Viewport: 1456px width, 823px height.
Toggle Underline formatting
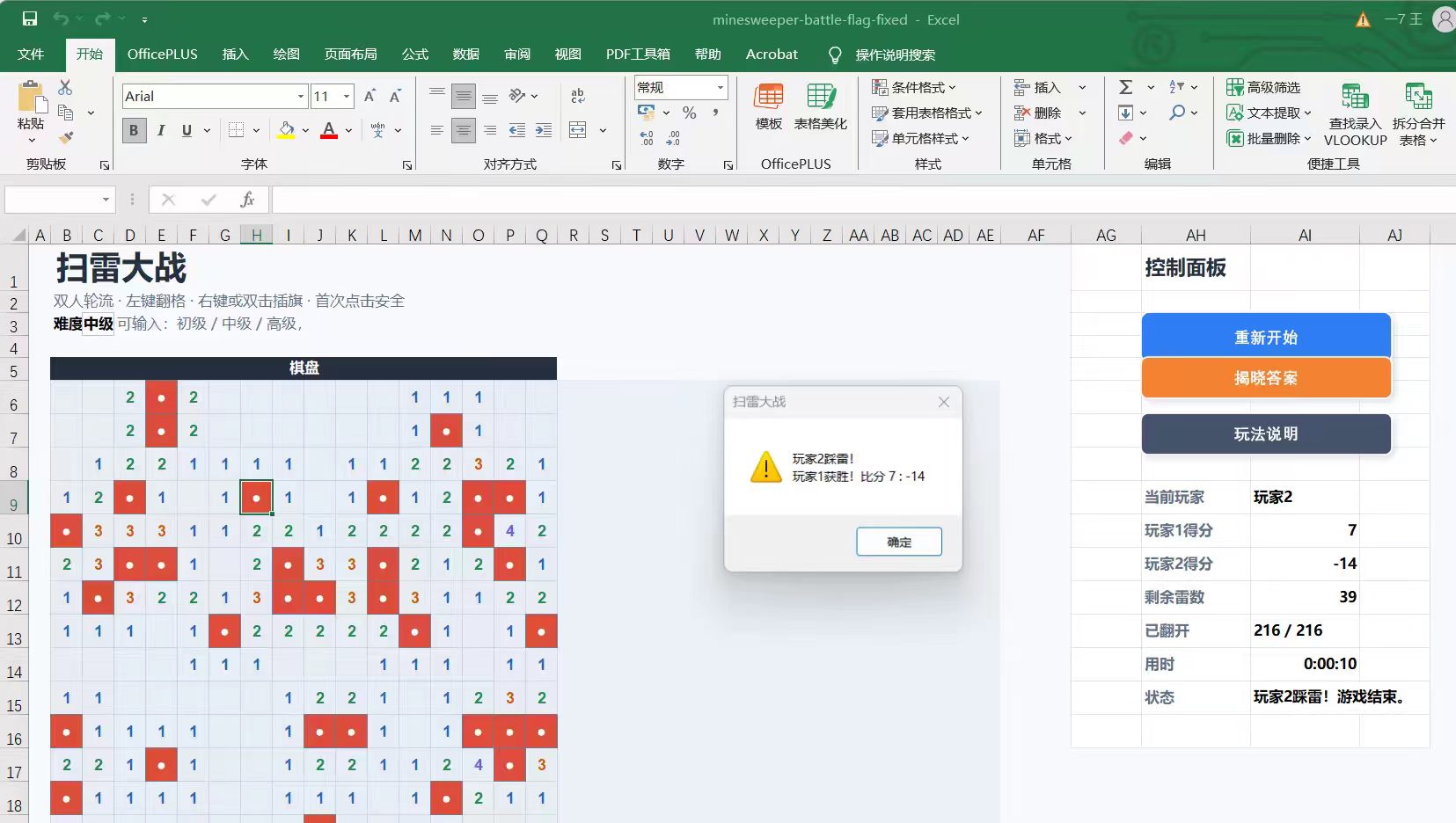click(x=187, y=130)
